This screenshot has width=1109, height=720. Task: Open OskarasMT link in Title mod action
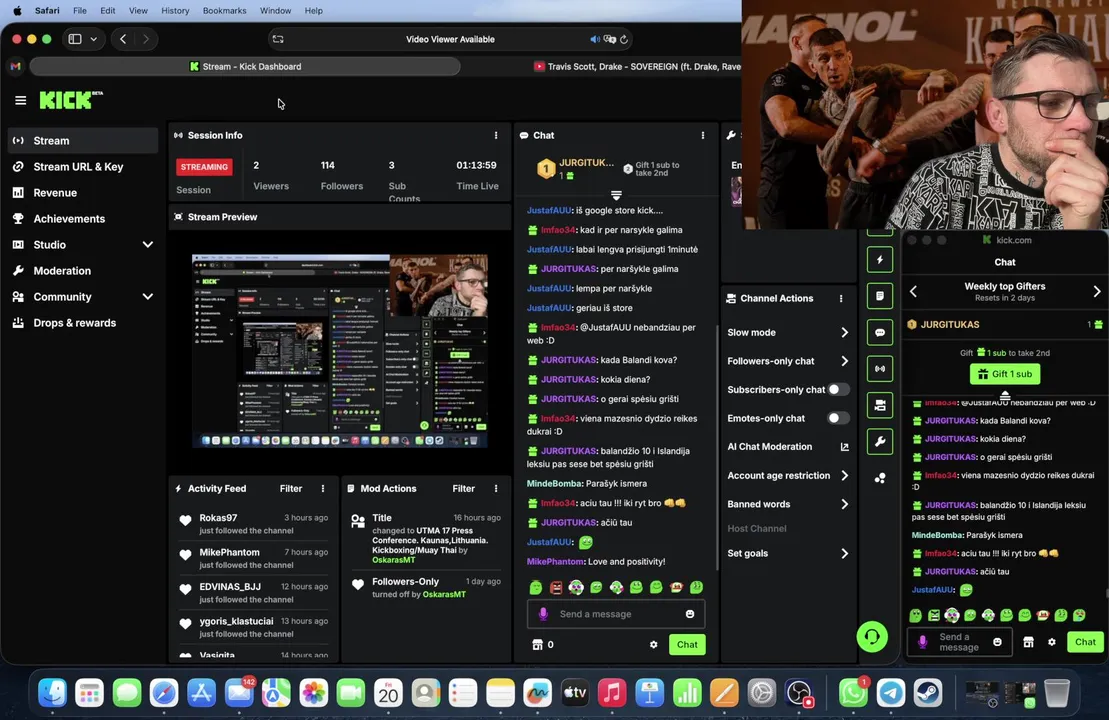pos(393,559)
